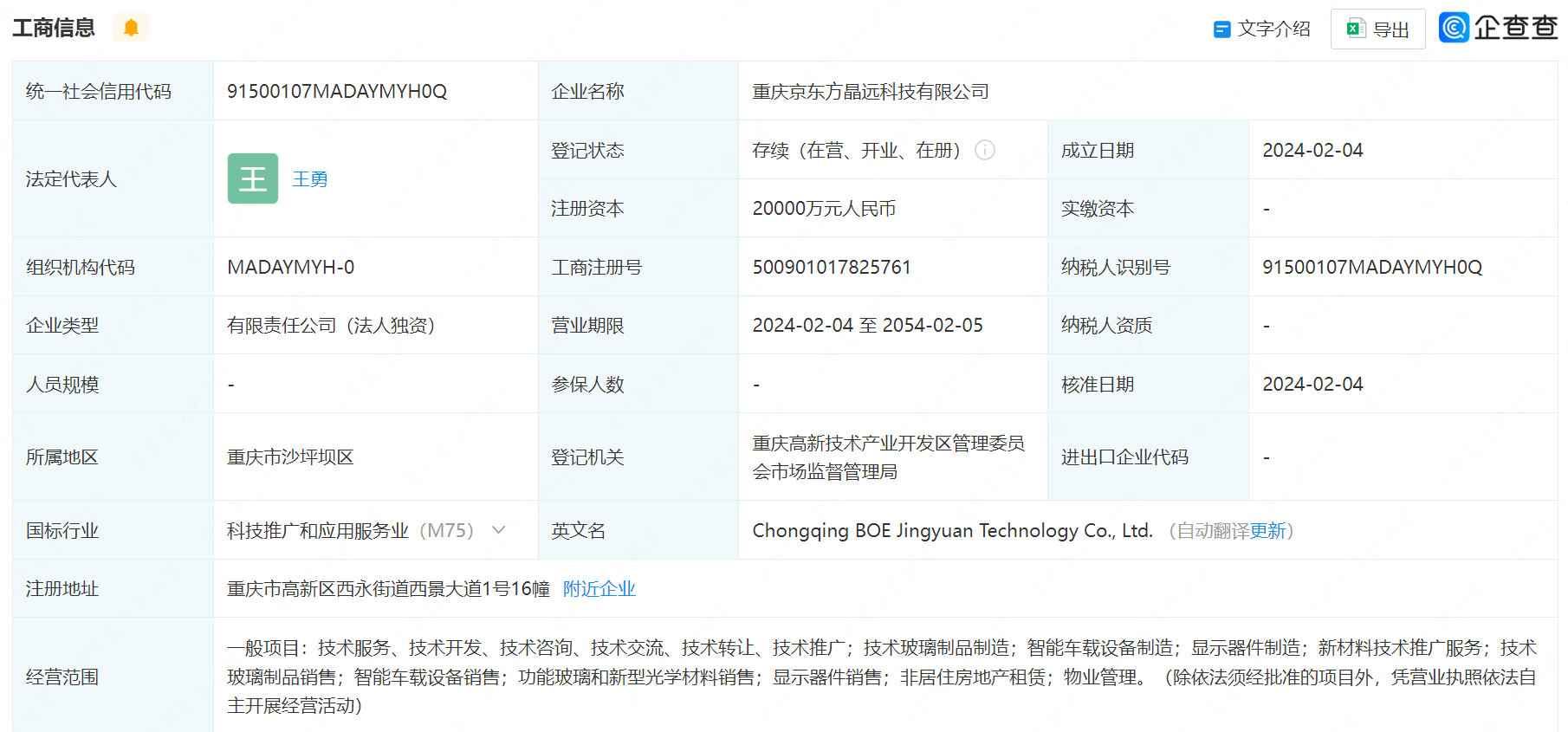This screenshot has height=732, width=1568.
Task: Click the 参保人数 label cell
Action: point(638,384)
